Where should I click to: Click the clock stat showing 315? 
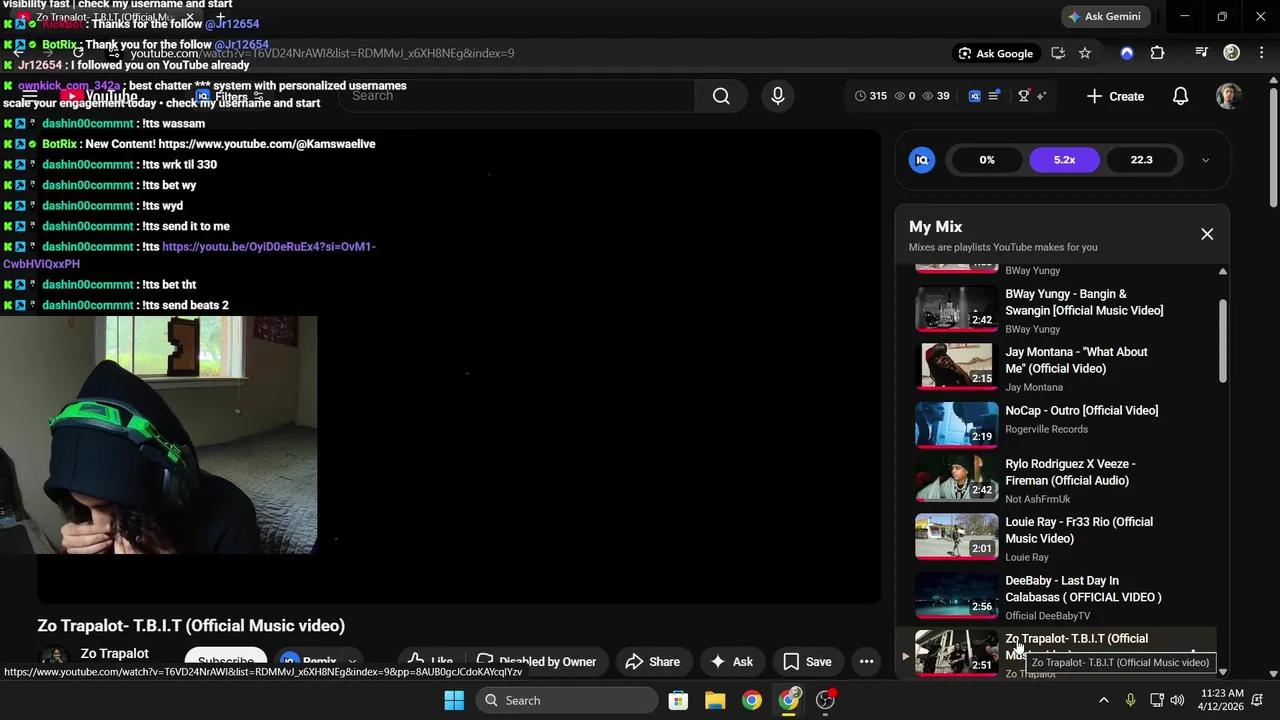click(x=871, y=96)
